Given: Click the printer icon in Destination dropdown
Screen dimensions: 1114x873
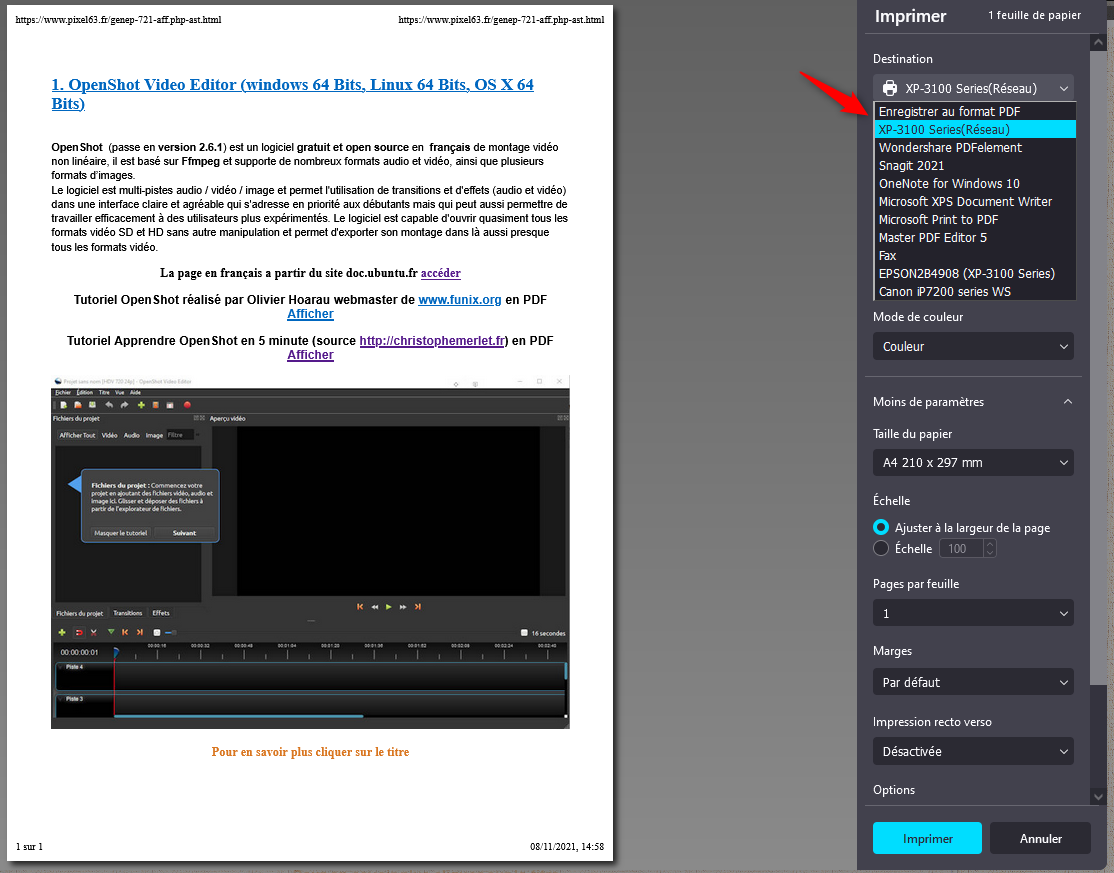Looking at the screenshot, I should tap(889, 88).
